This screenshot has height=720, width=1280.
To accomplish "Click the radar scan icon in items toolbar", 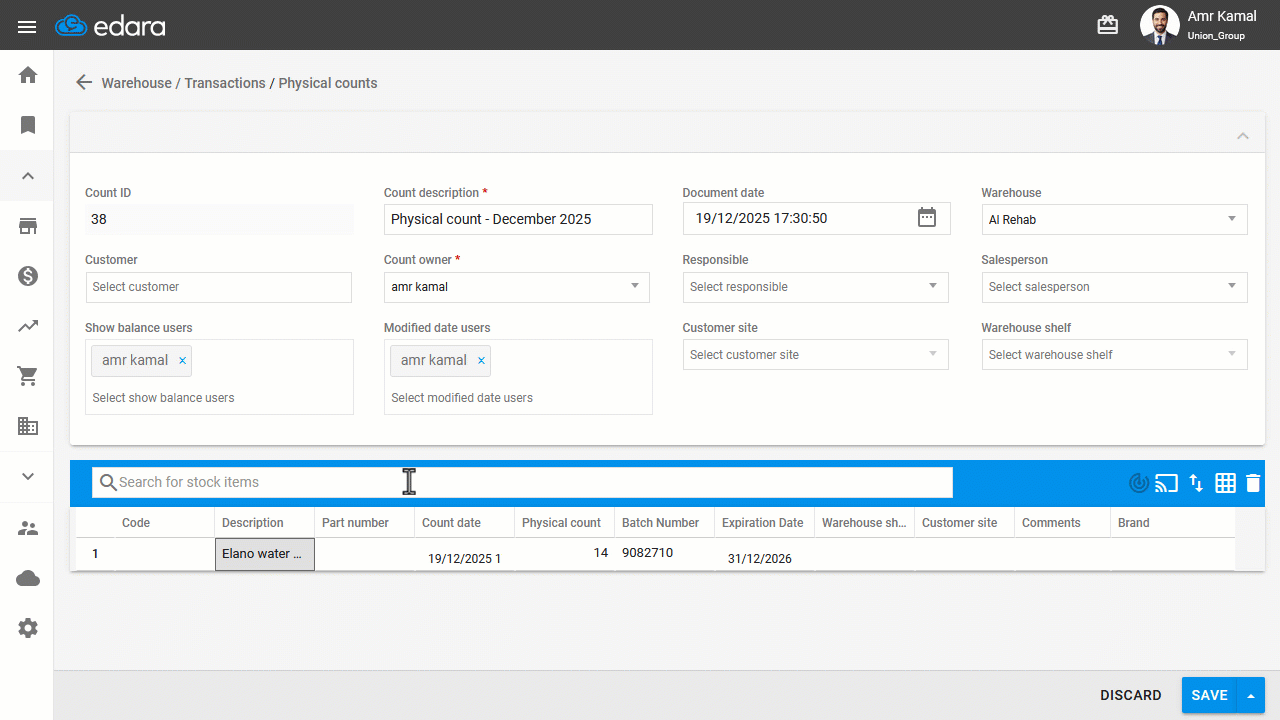I will (x=1138, y=483).
